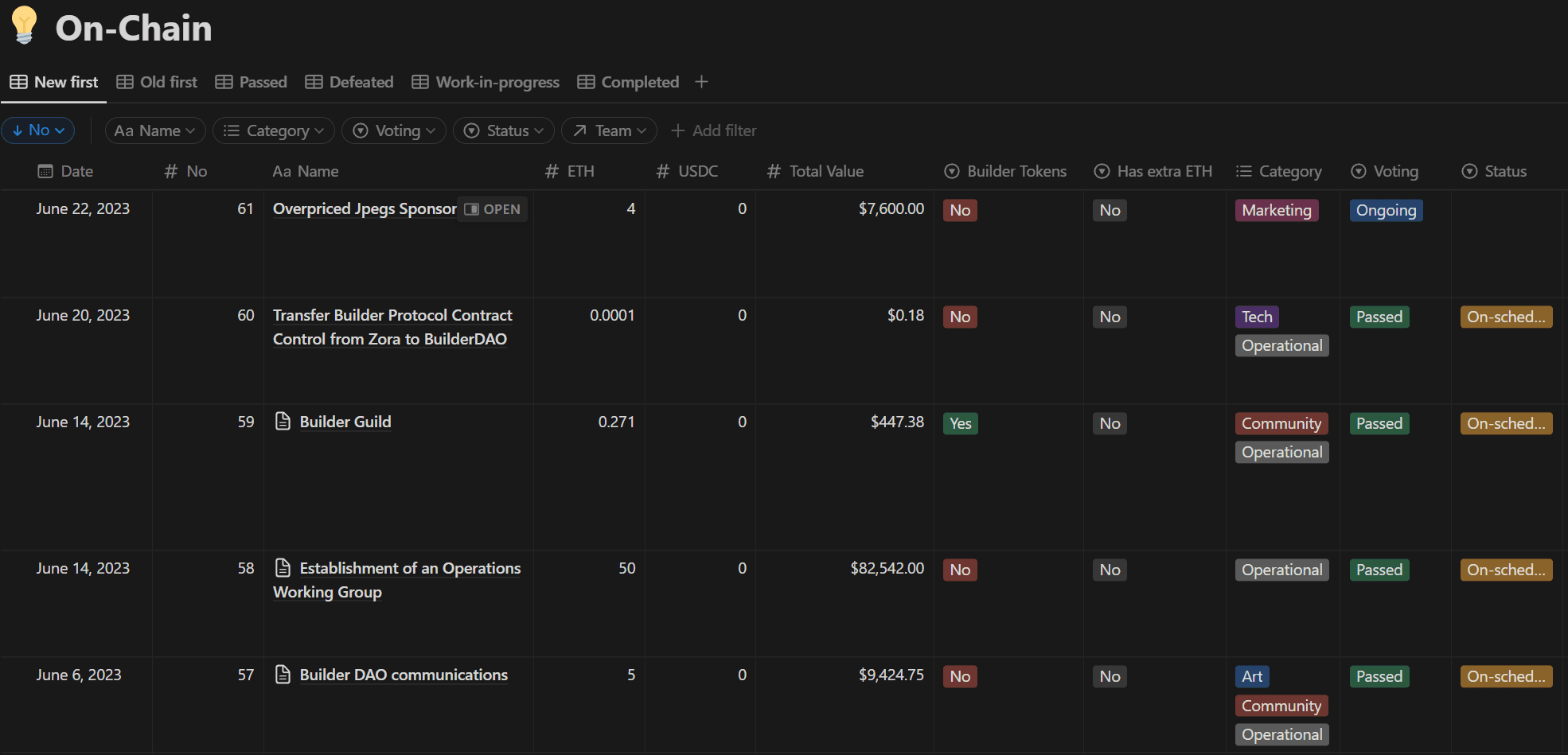Click the June 20, 2023 date cell
The height and width of the screenshot is (755, 1568).
(83, 315)
